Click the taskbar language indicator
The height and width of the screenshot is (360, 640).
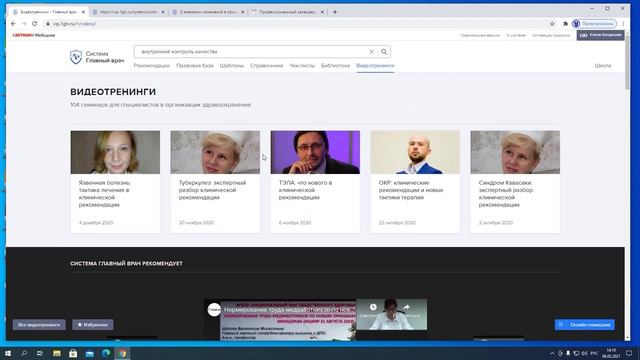tap(594, 353)
